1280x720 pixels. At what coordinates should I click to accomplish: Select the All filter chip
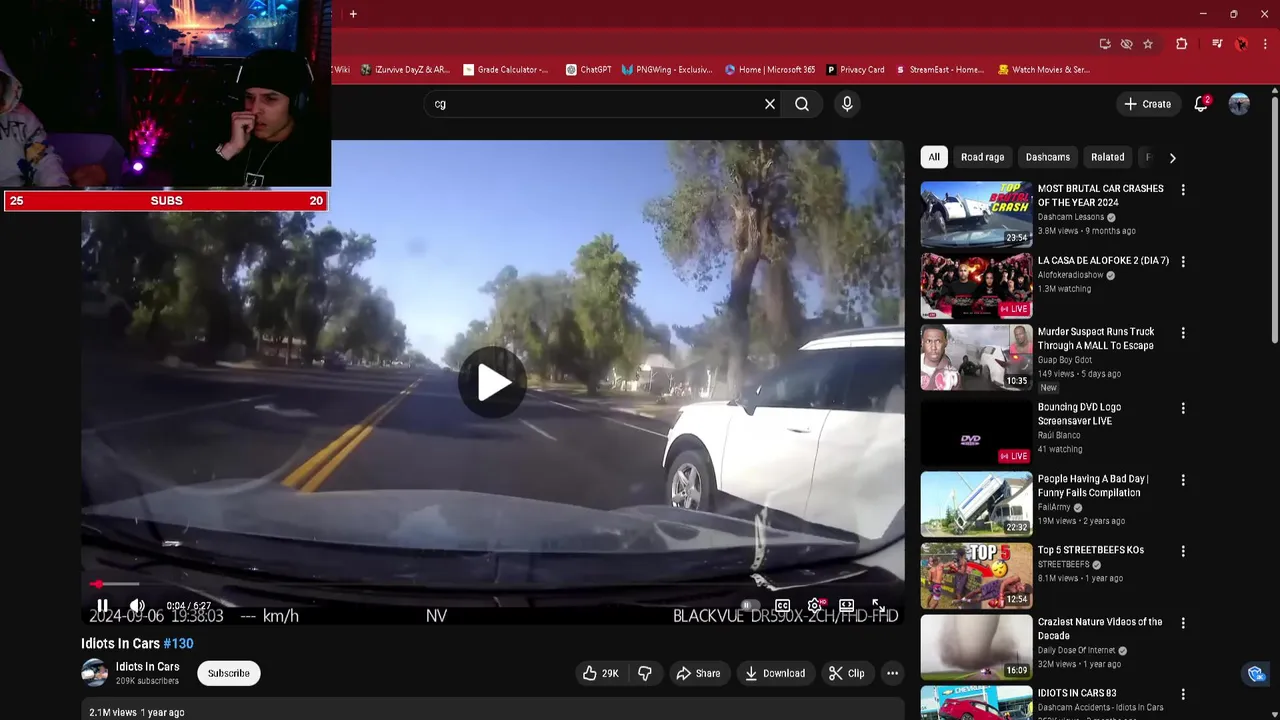pyautogui.click(x=934, y=157)
